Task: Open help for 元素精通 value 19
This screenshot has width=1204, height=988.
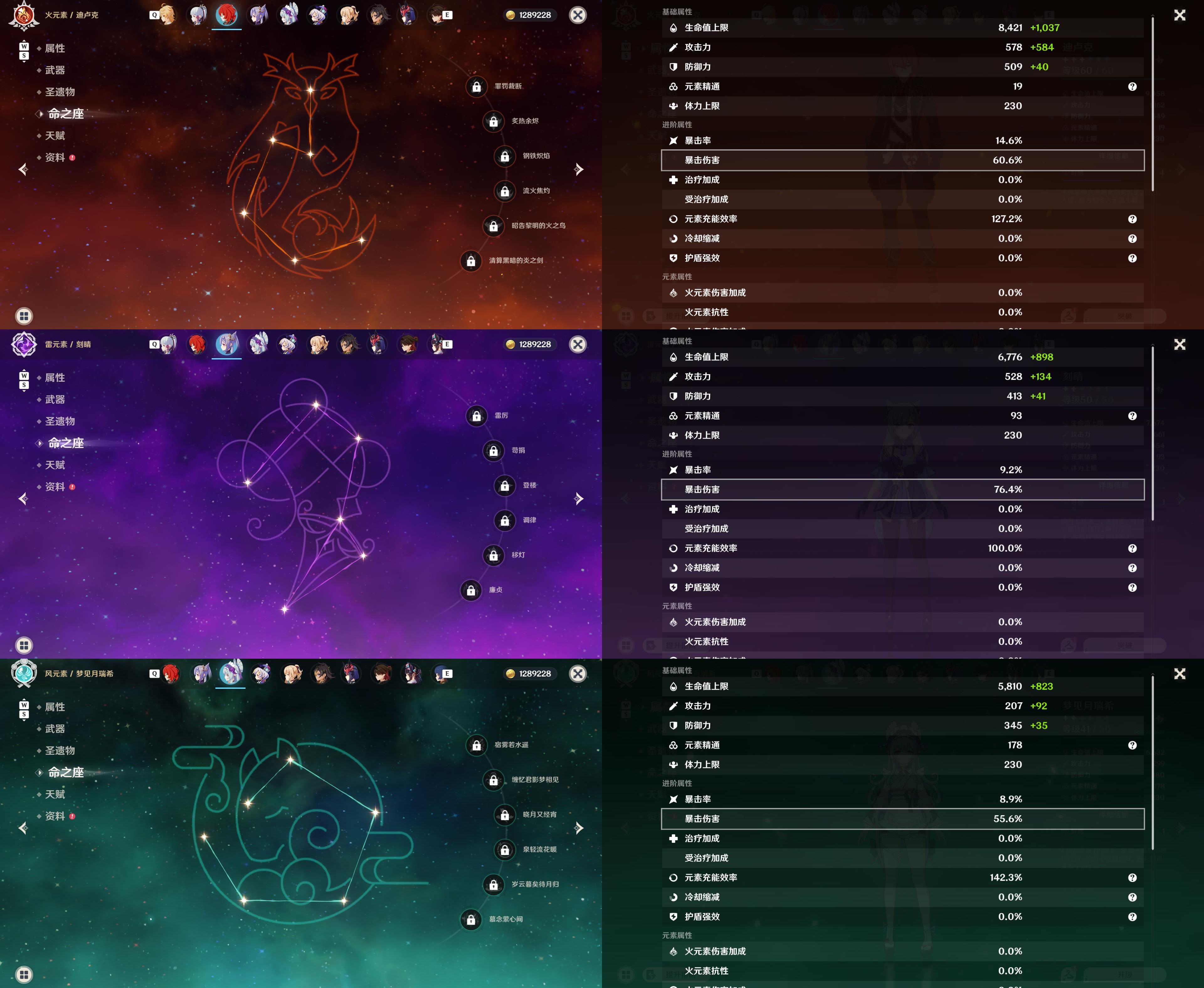Action: [x=1132, y=87]
